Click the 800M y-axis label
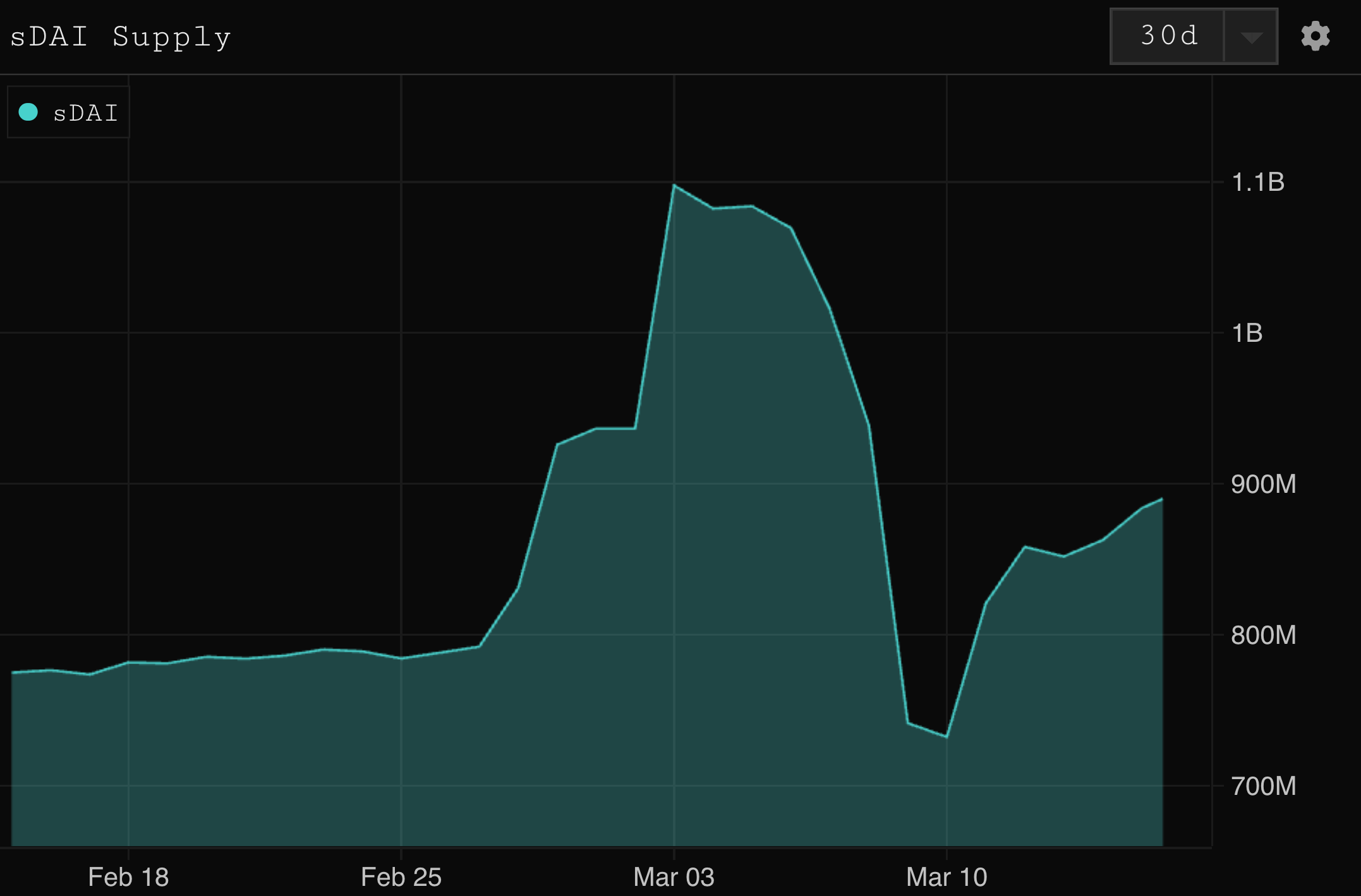 1263,635
